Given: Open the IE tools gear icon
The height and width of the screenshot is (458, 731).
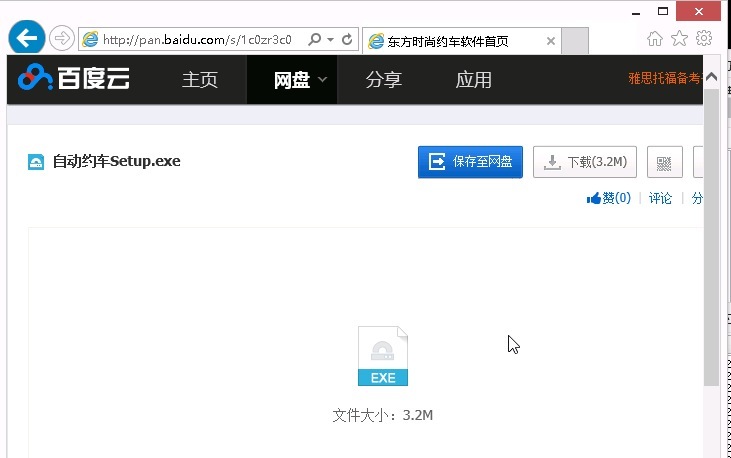Looking at the screenshot, I should pos(704,39).
